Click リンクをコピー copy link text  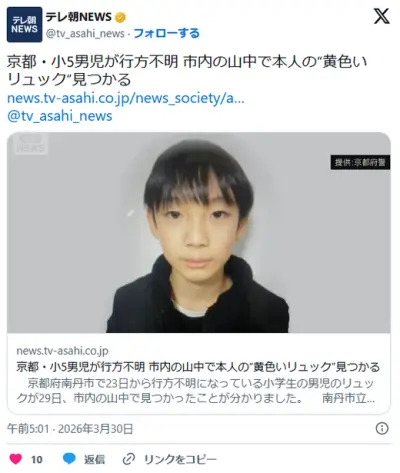(180, 460)
